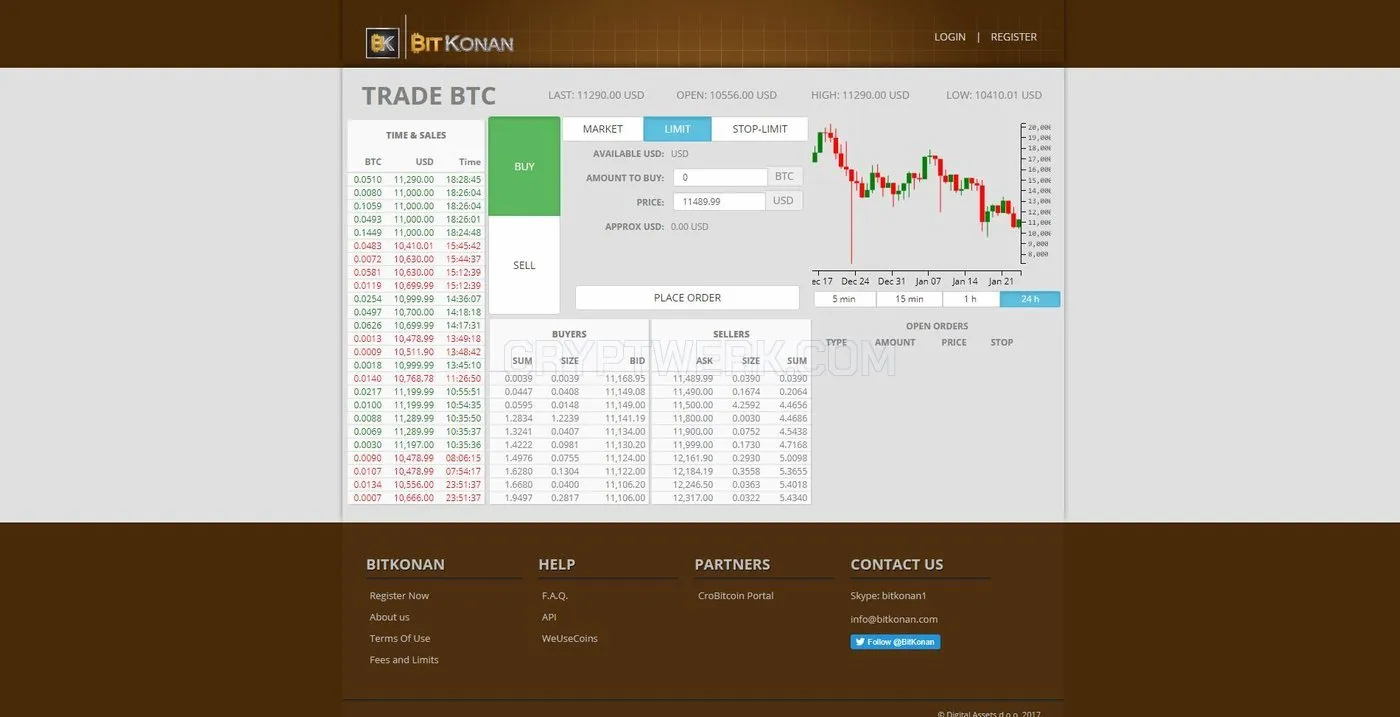
Task: Select the SELL side toggle
Action: (x=524, y=265)
